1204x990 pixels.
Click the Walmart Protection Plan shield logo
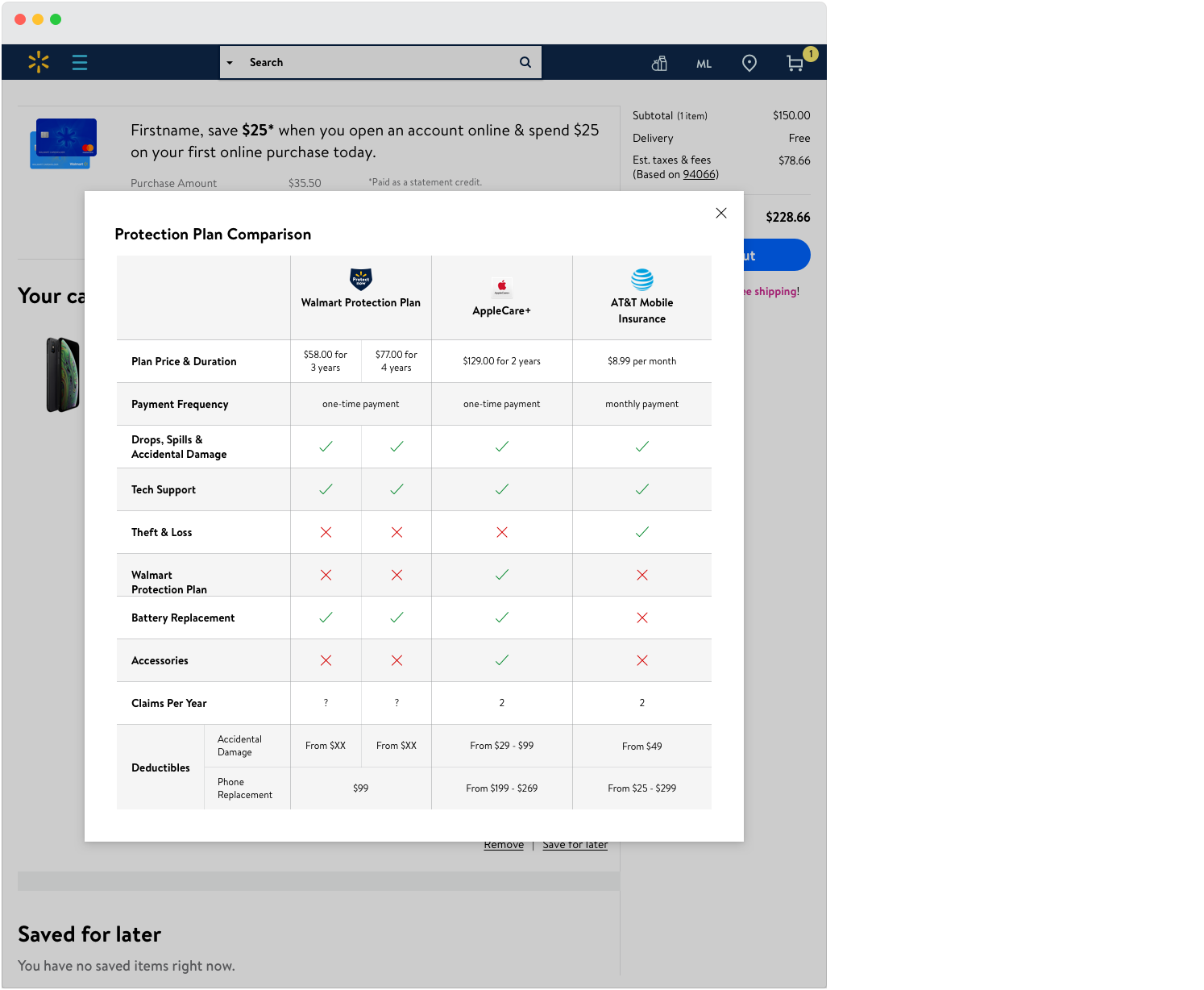[x=361, y=279]
